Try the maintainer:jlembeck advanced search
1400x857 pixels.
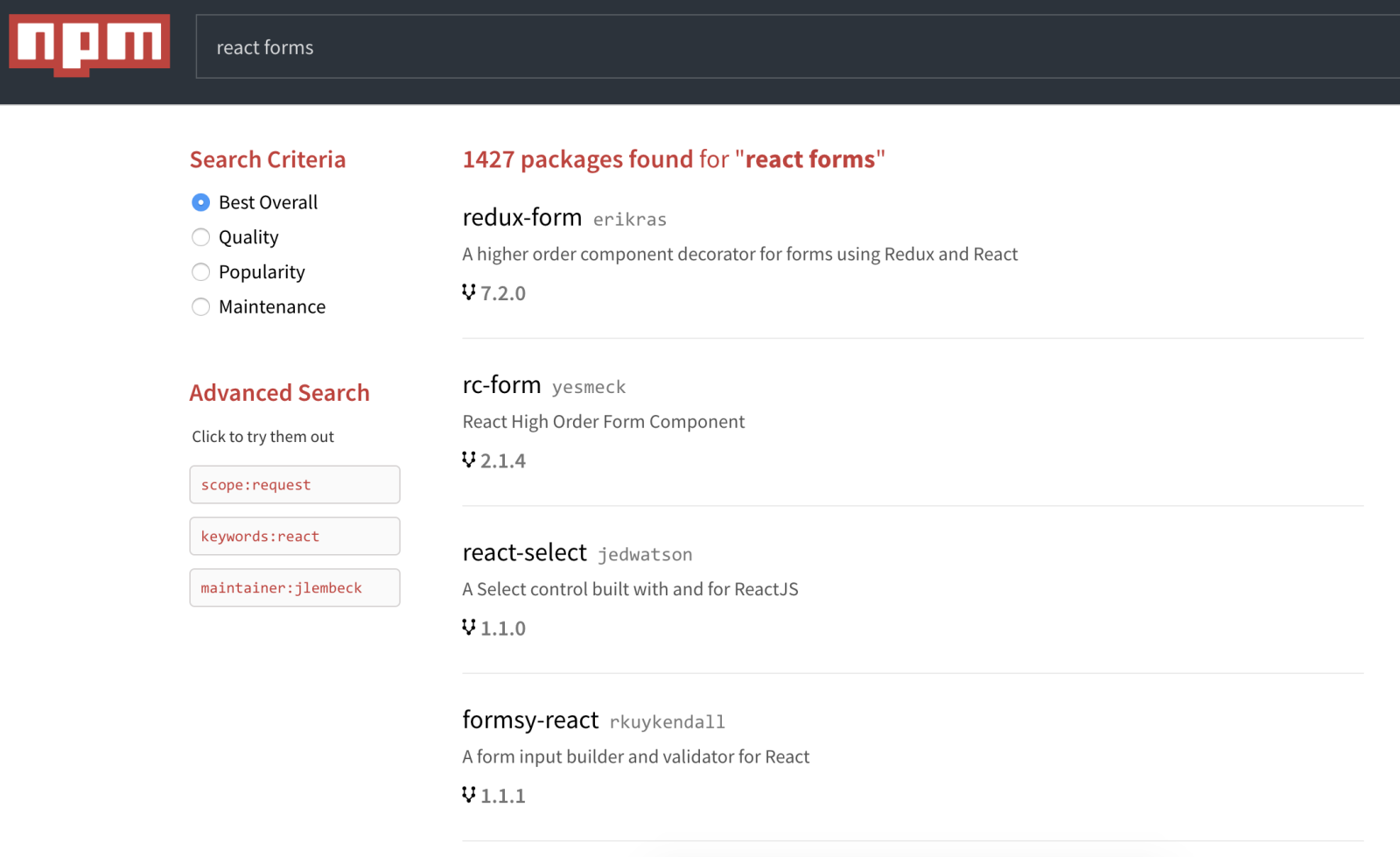click(295, 588)
